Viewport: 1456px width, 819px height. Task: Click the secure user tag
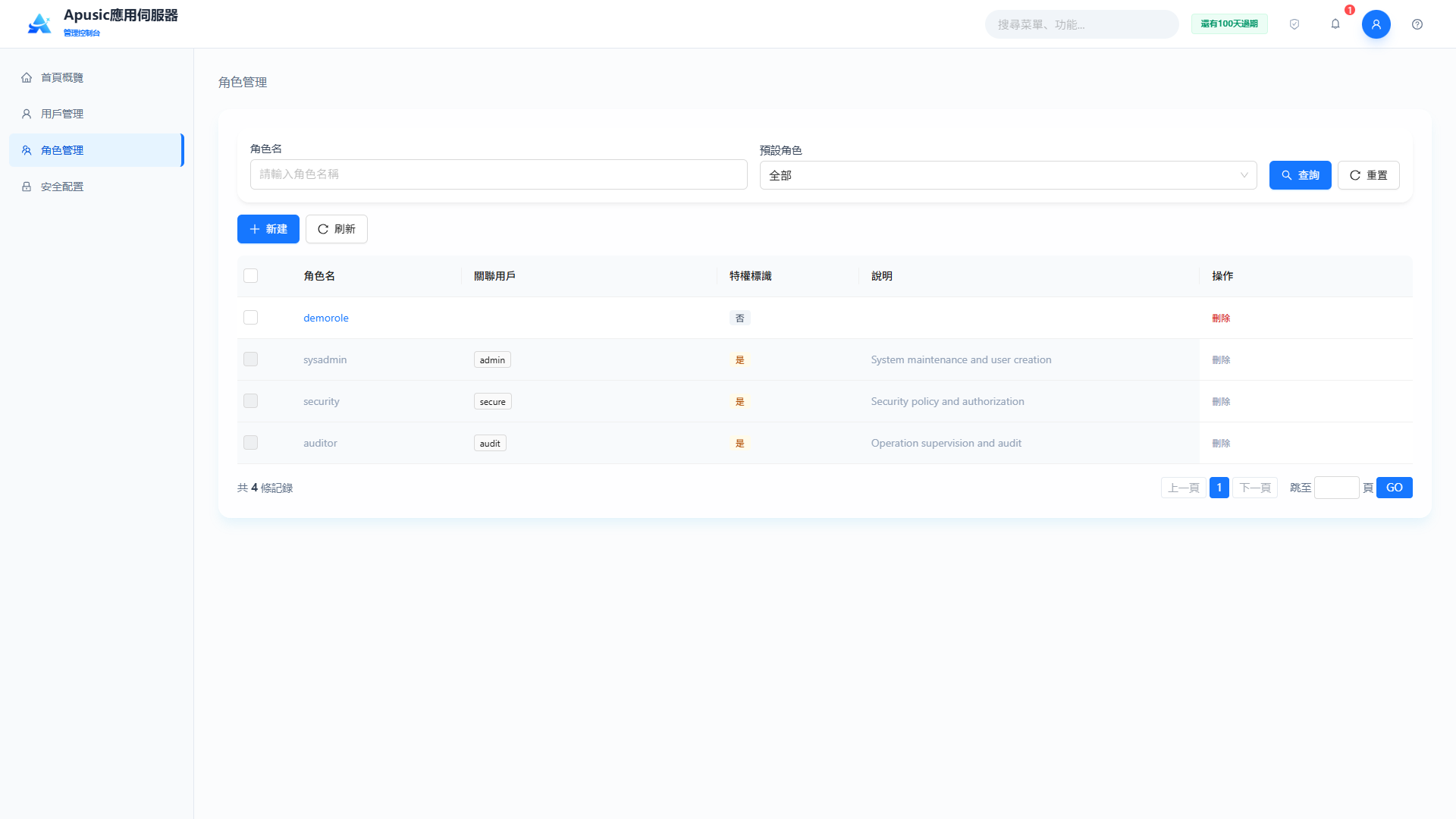493,401
